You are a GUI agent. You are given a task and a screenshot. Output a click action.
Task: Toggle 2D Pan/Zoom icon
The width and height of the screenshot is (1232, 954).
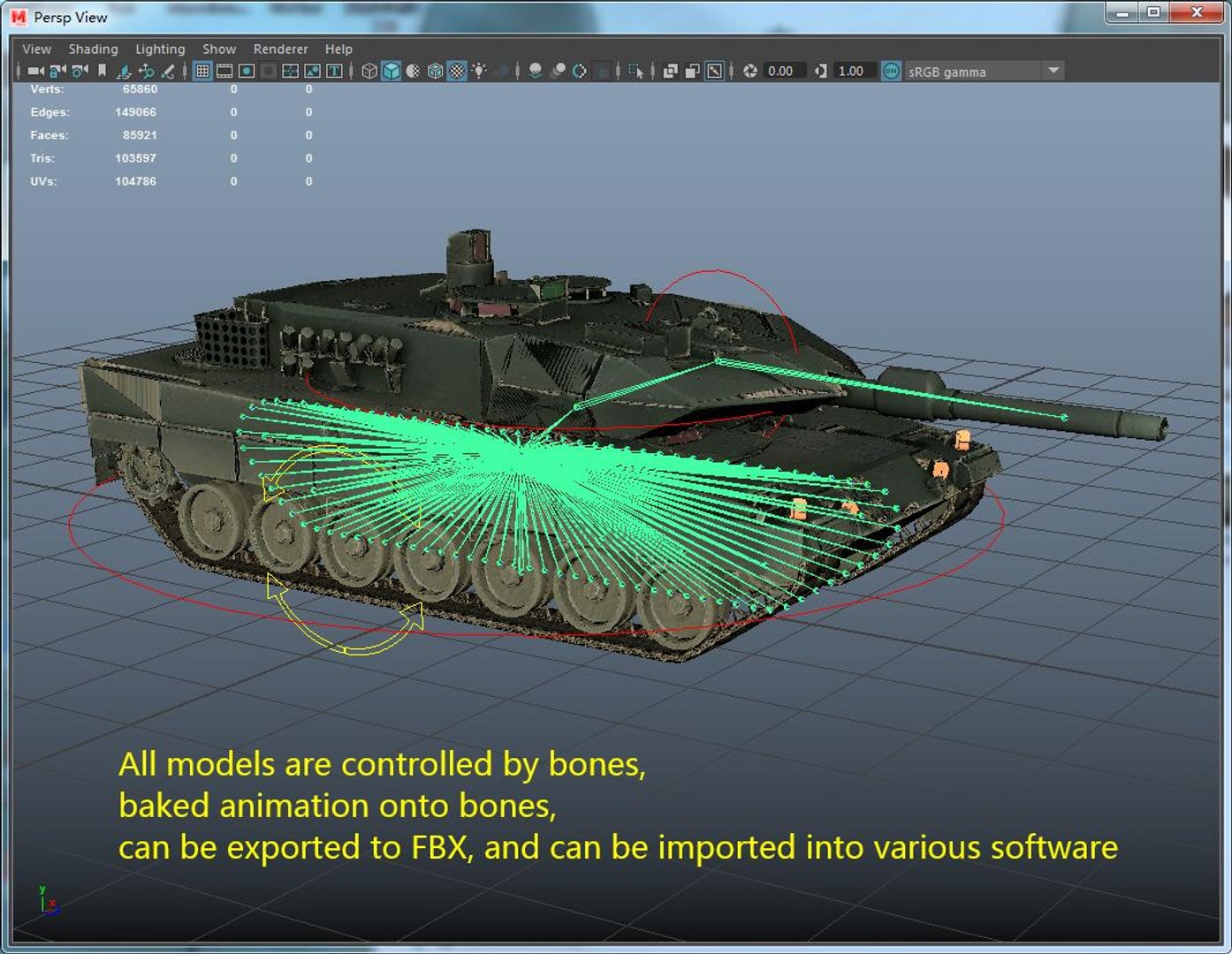tap(147, 71)
